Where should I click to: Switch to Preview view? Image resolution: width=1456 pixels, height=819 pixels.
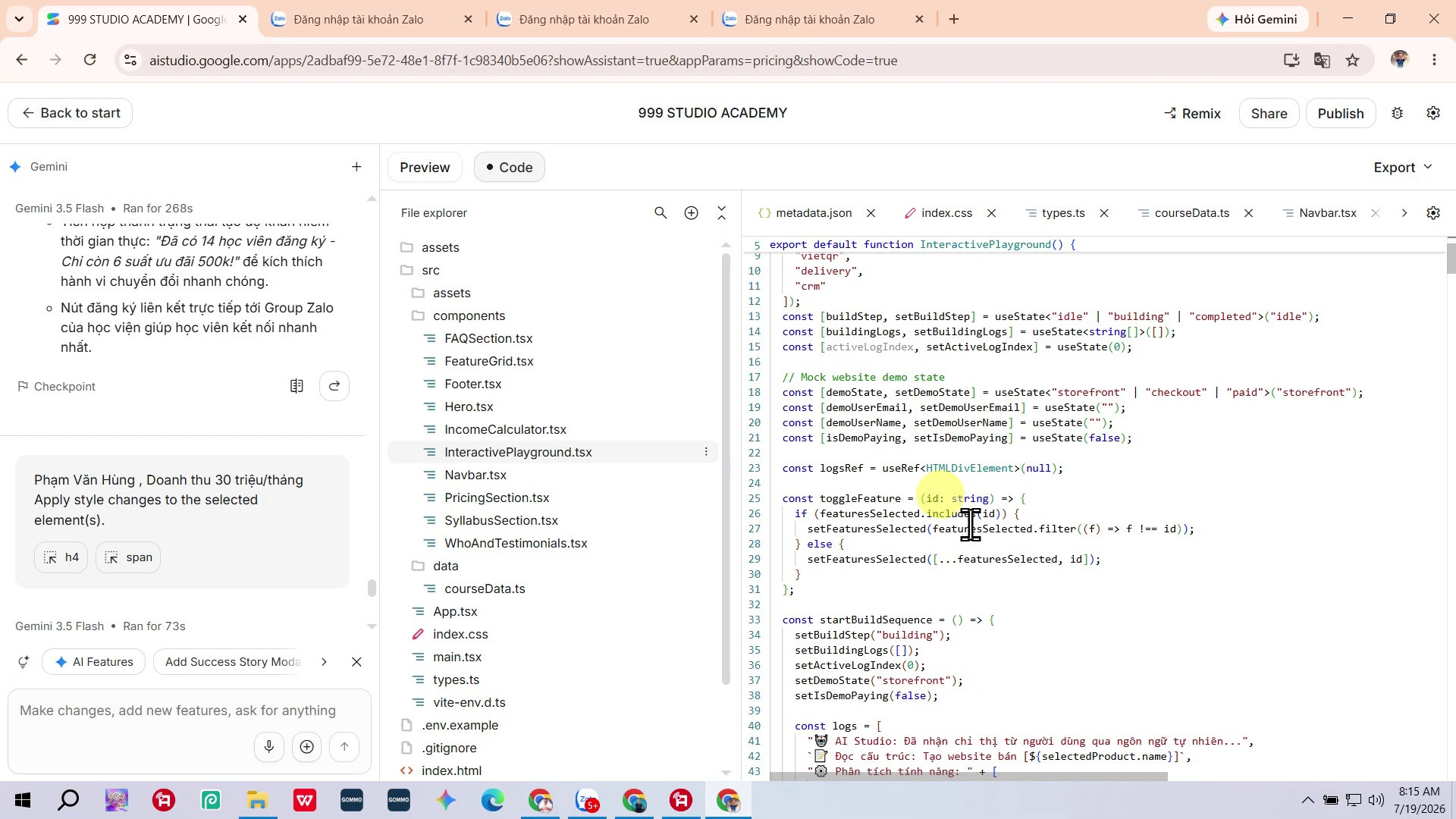click(425, 168)
